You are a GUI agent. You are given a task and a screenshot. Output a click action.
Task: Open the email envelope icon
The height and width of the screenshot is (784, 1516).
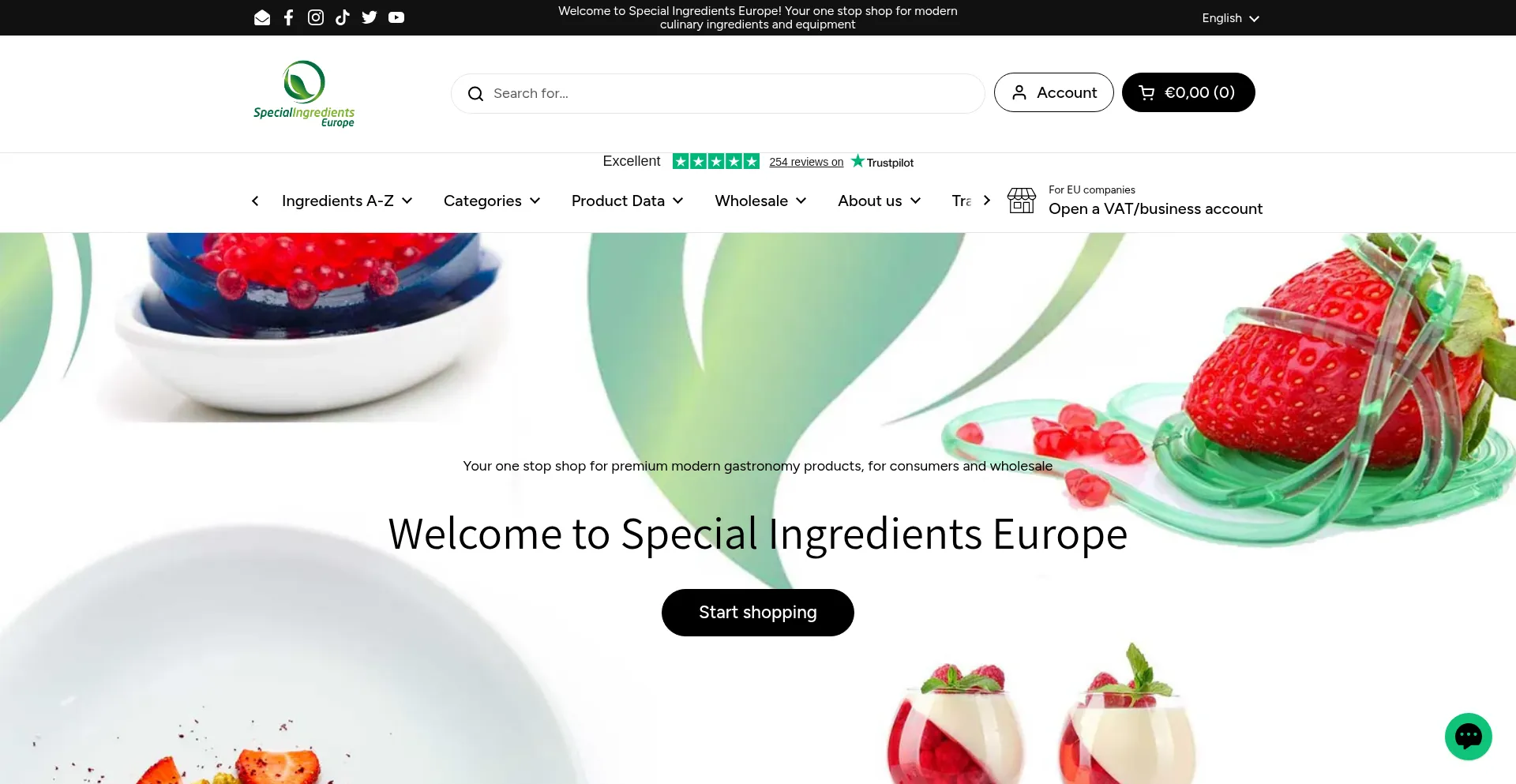click(x=262, y=17)
